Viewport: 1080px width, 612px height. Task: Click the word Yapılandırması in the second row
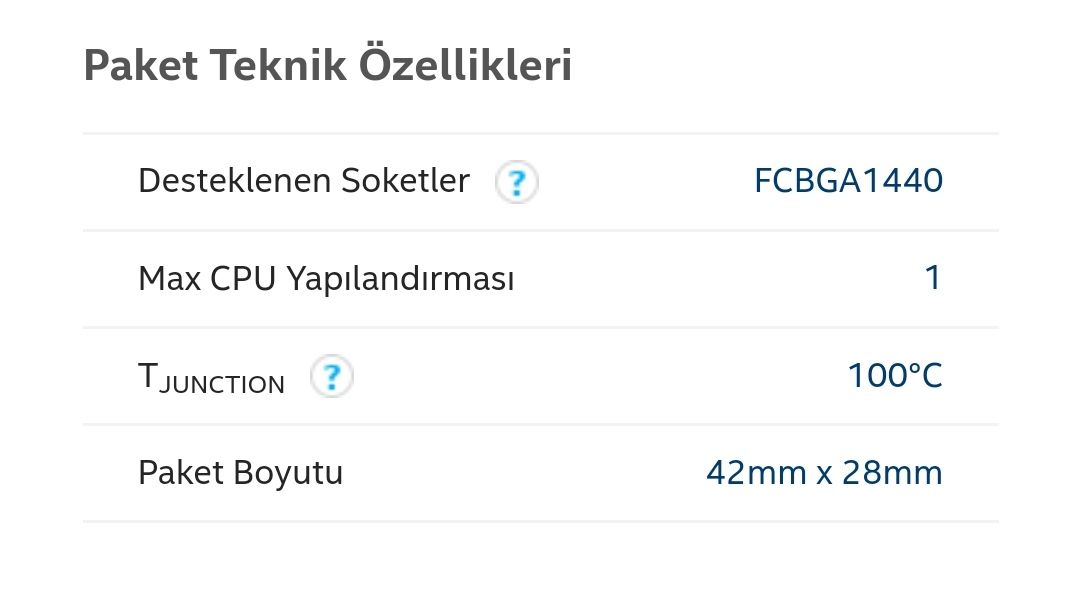401,279
